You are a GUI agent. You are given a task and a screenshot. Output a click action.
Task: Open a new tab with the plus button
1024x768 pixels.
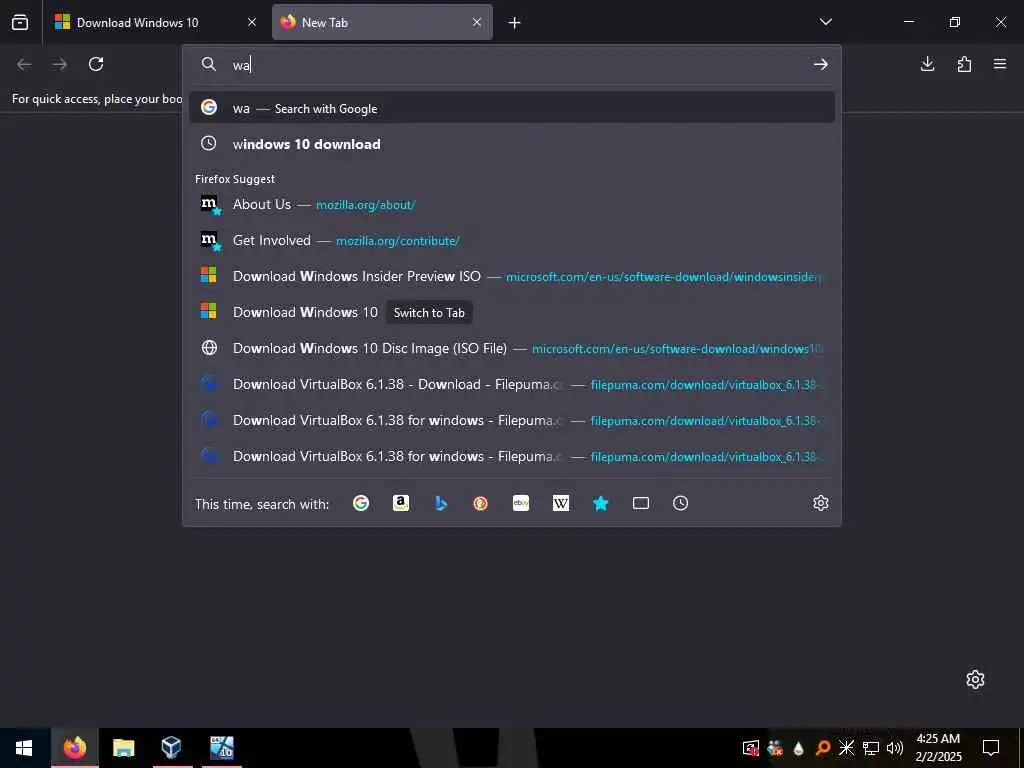tap(515, 23)
